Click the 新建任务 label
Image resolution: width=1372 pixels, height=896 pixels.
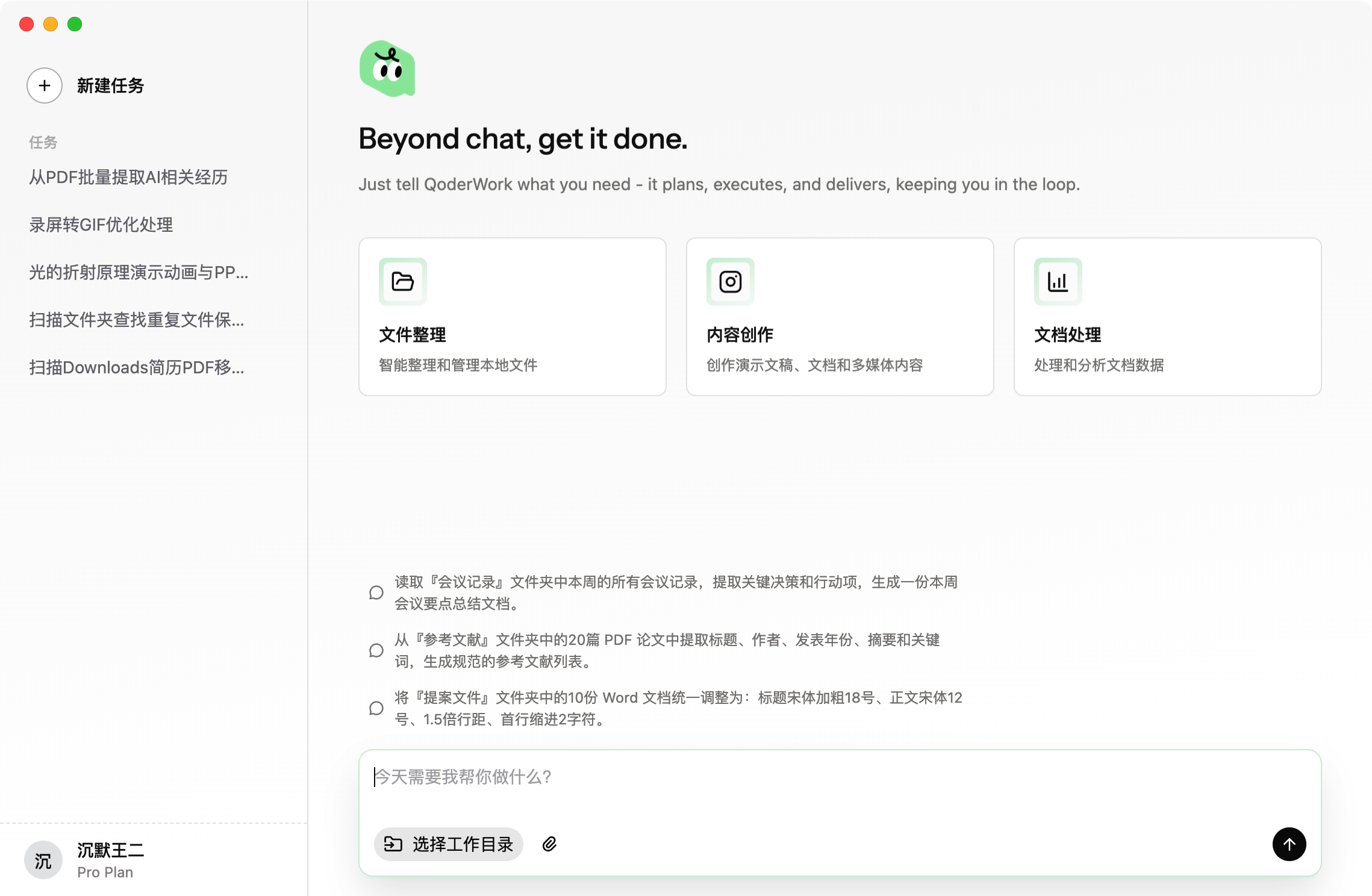[x=110, y=86]
